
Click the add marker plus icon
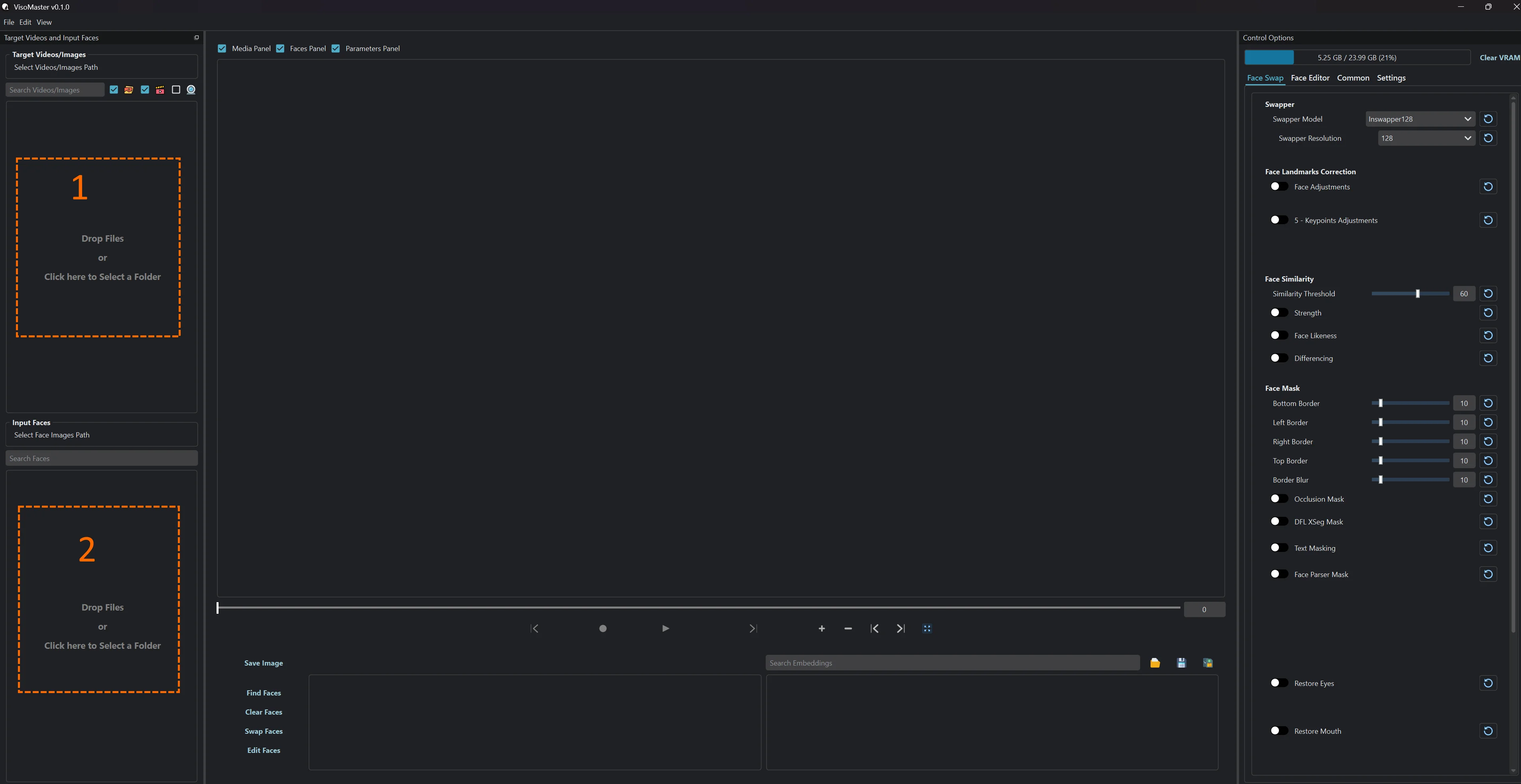point(822,629)
